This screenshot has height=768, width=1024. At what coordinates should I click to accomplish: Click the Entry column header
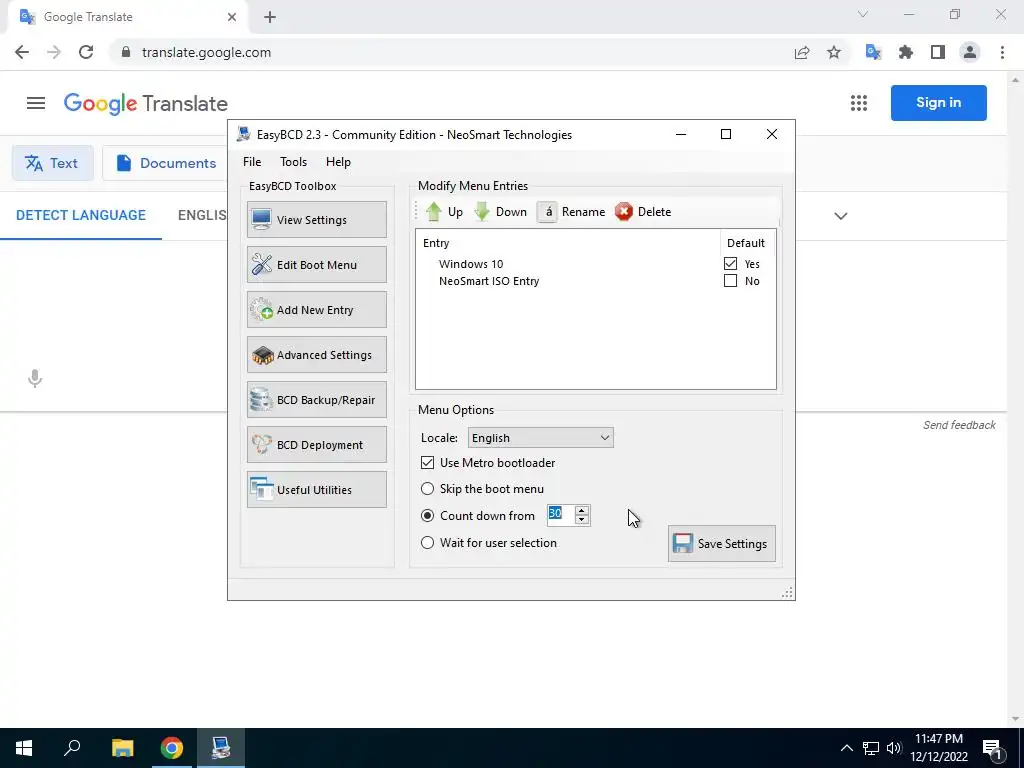pyautogui.click(x=436, y=243)
